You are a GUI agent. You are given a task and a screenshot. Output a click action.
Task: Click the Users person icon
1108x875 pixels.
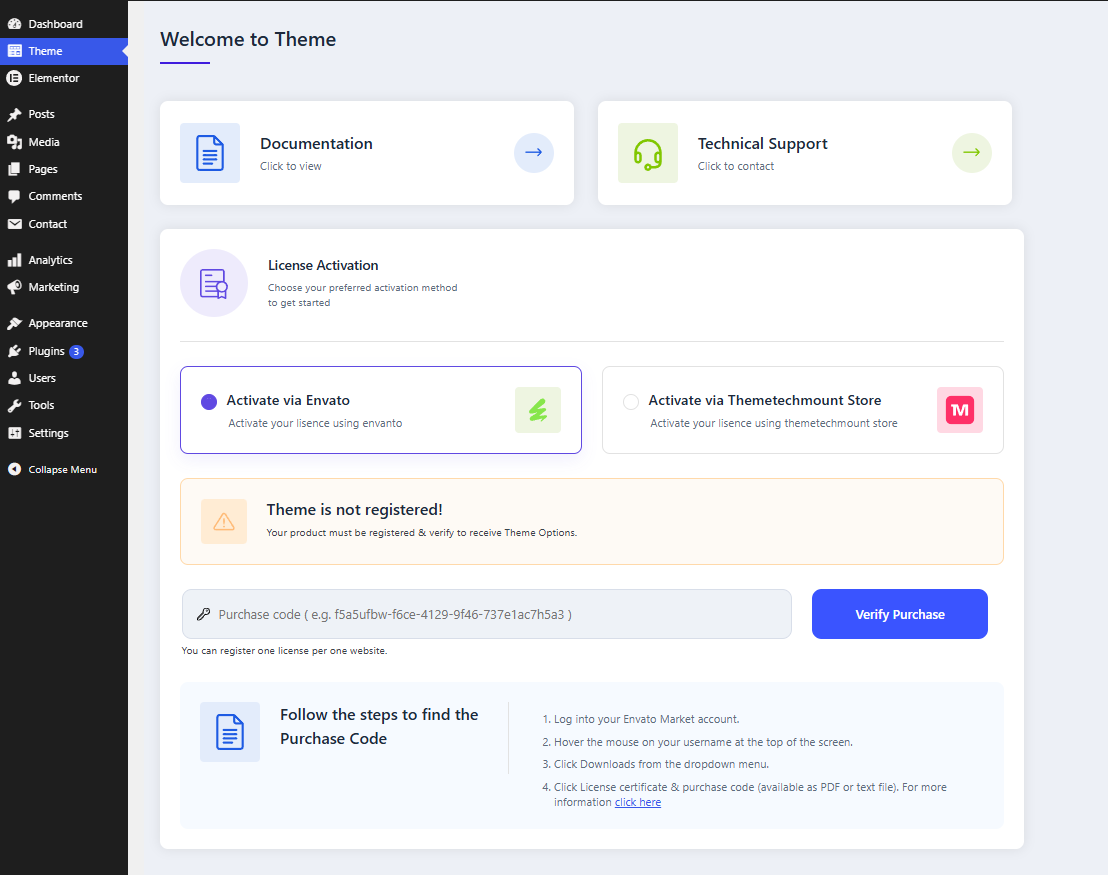(x=14, y=378)
